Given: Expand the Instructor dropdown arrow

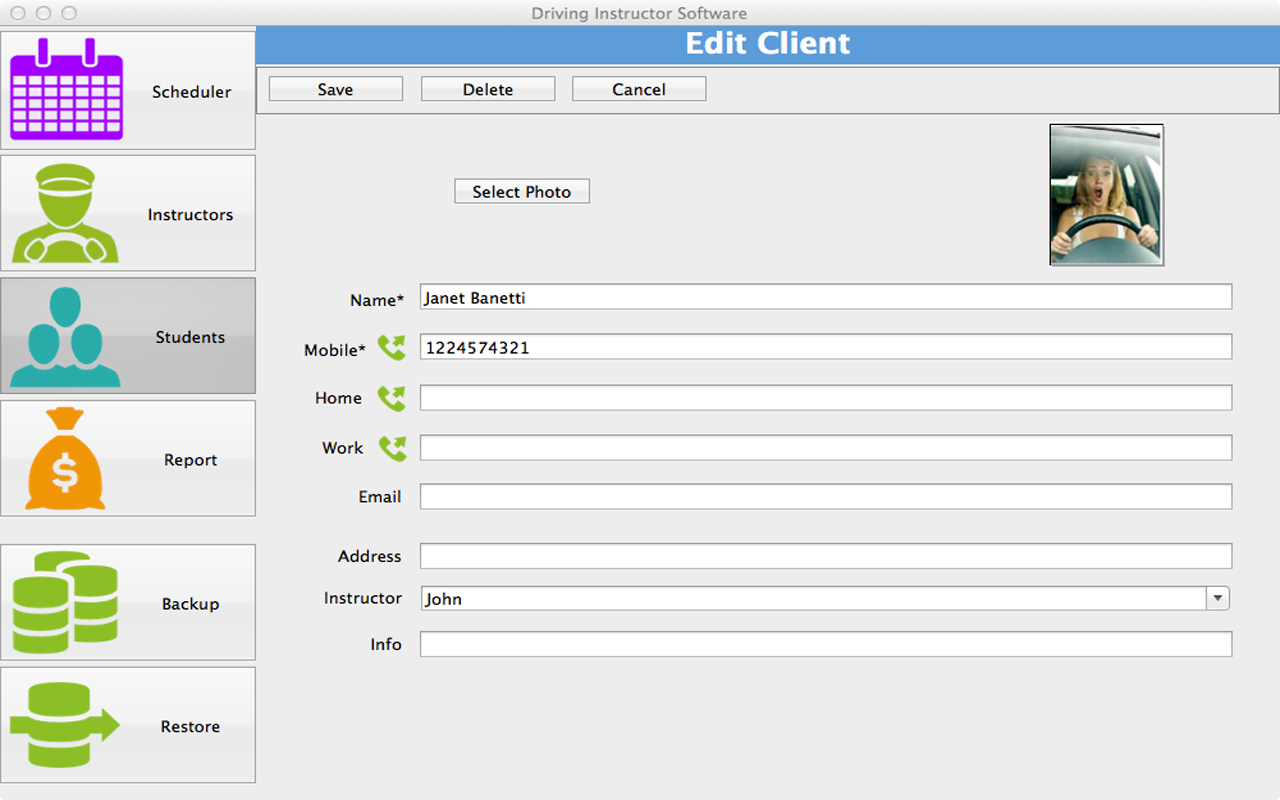Looking at the screenshot, I should click(1217, 598).
